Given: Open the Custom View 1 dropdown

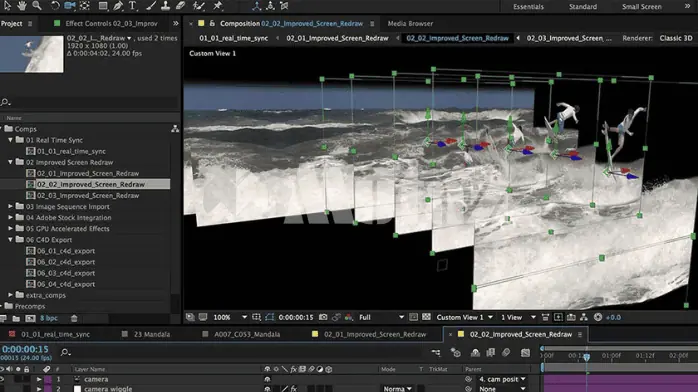Looking at the screenshot, I should (465, 317).
